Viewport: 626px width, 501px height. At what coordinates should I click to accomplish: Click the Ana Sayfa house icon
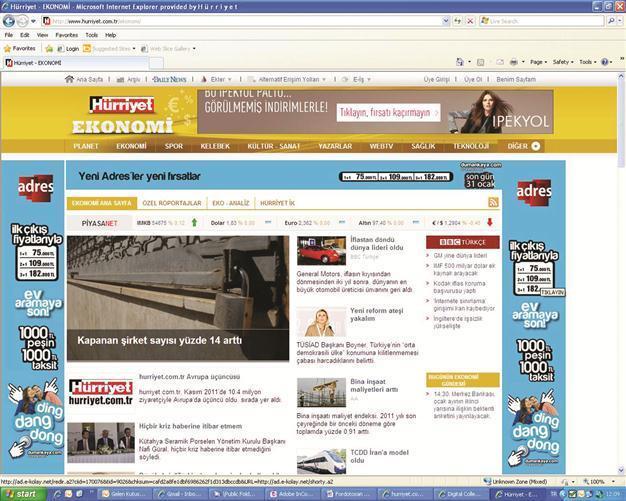pos(69,79)
